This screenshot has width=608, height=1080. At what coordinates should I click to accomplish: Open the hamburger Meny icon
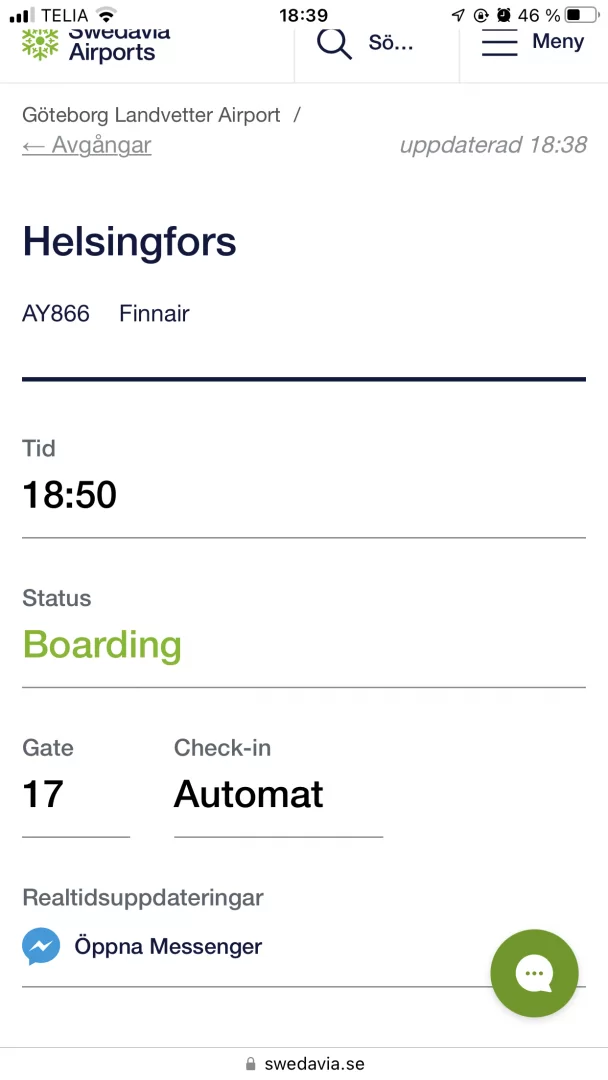499,43
